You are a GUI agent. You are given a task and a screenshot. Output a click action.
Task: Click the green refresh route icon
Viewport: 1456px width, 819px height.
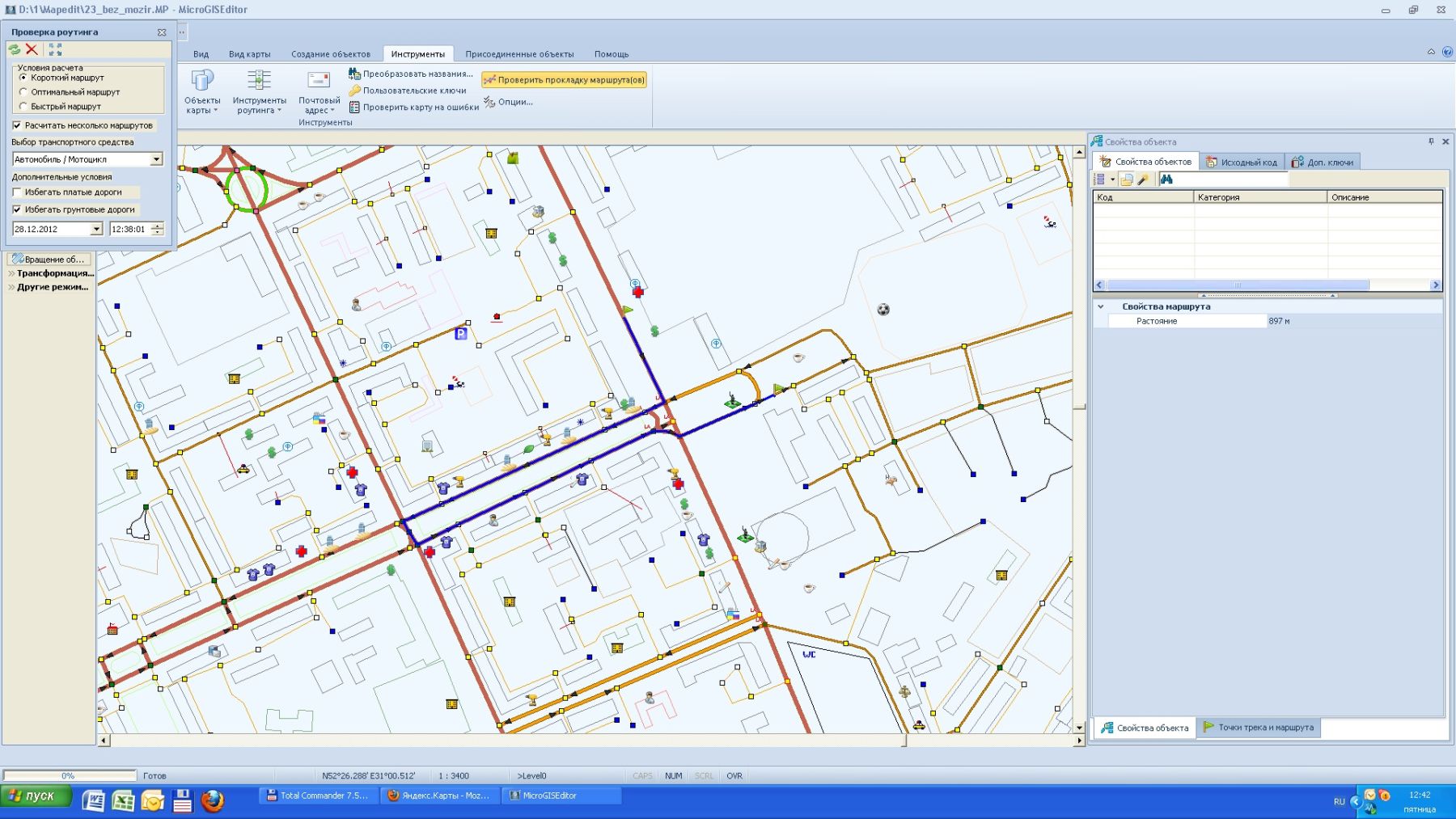pos(15,50)
